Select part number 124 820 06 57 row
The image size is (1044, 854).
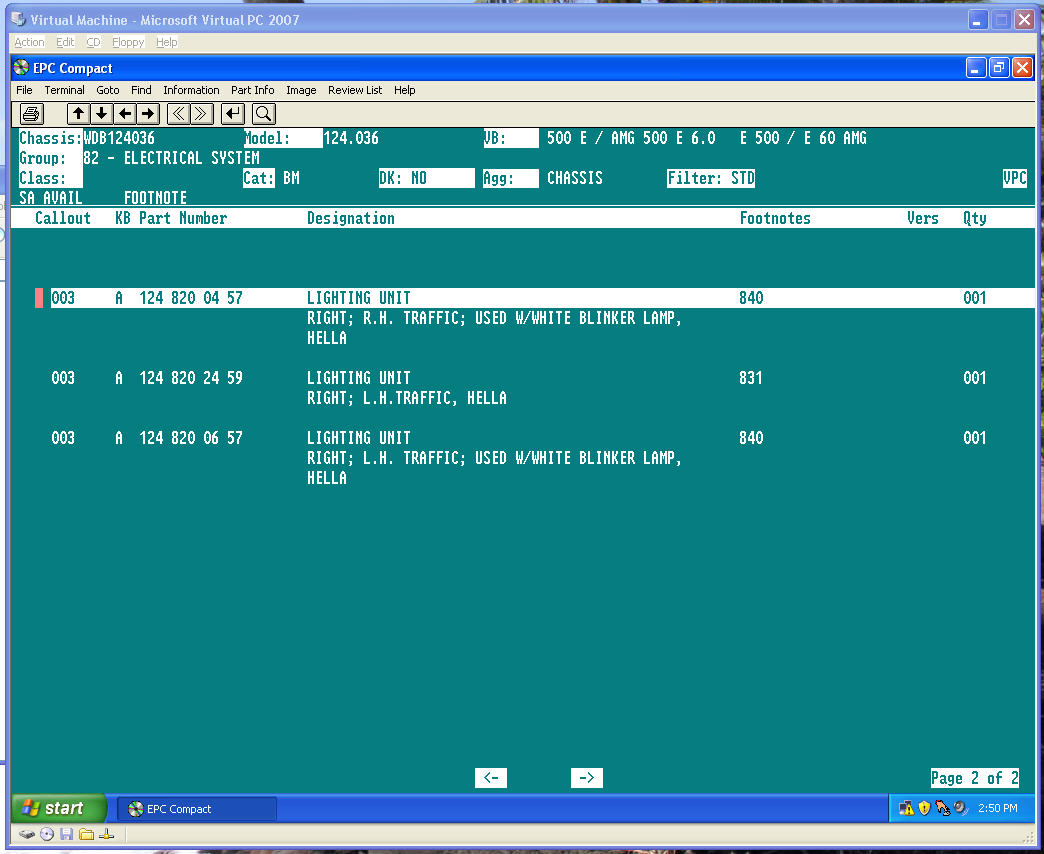click(x=190, y=438)
